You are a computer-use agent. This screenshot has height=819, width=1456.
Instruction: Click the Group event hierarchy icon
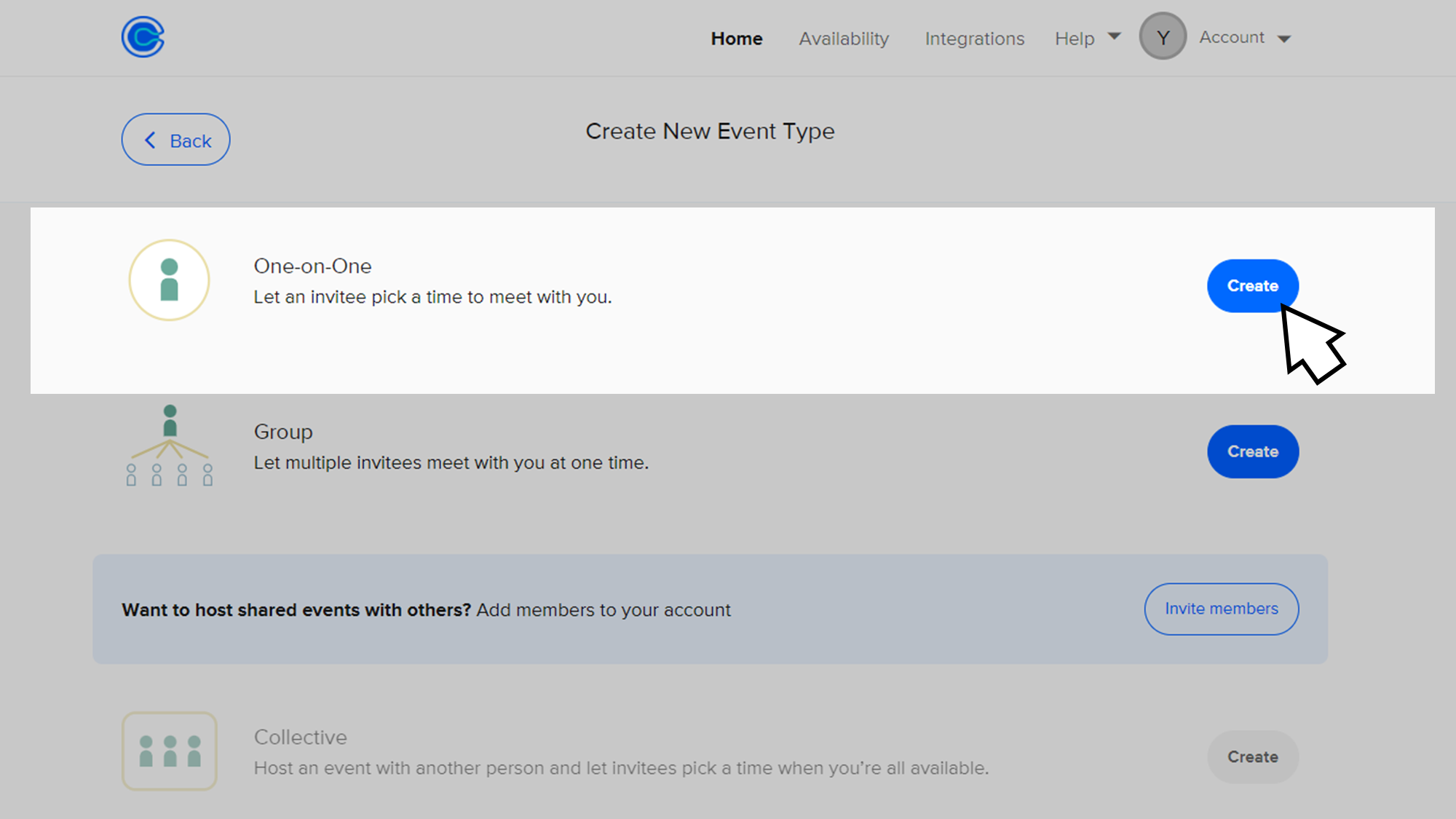coord(170,446)
